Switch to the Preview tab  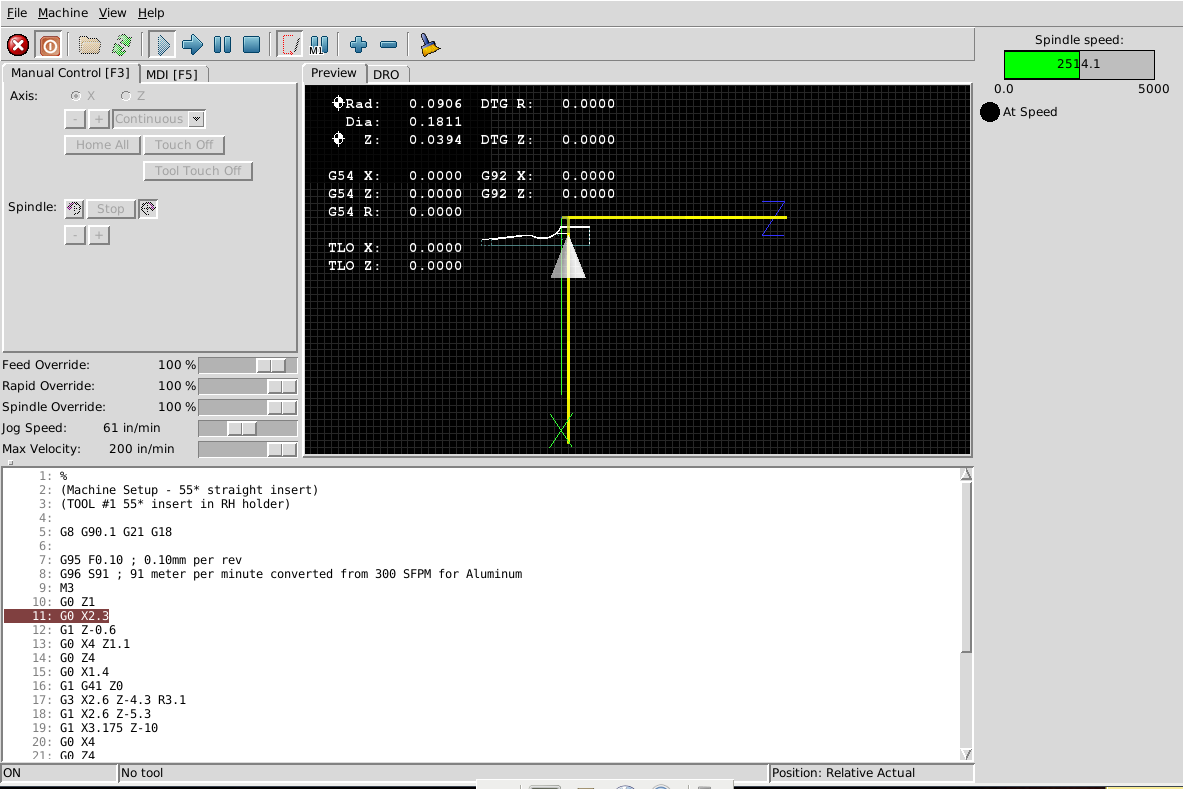coord(333,73)
